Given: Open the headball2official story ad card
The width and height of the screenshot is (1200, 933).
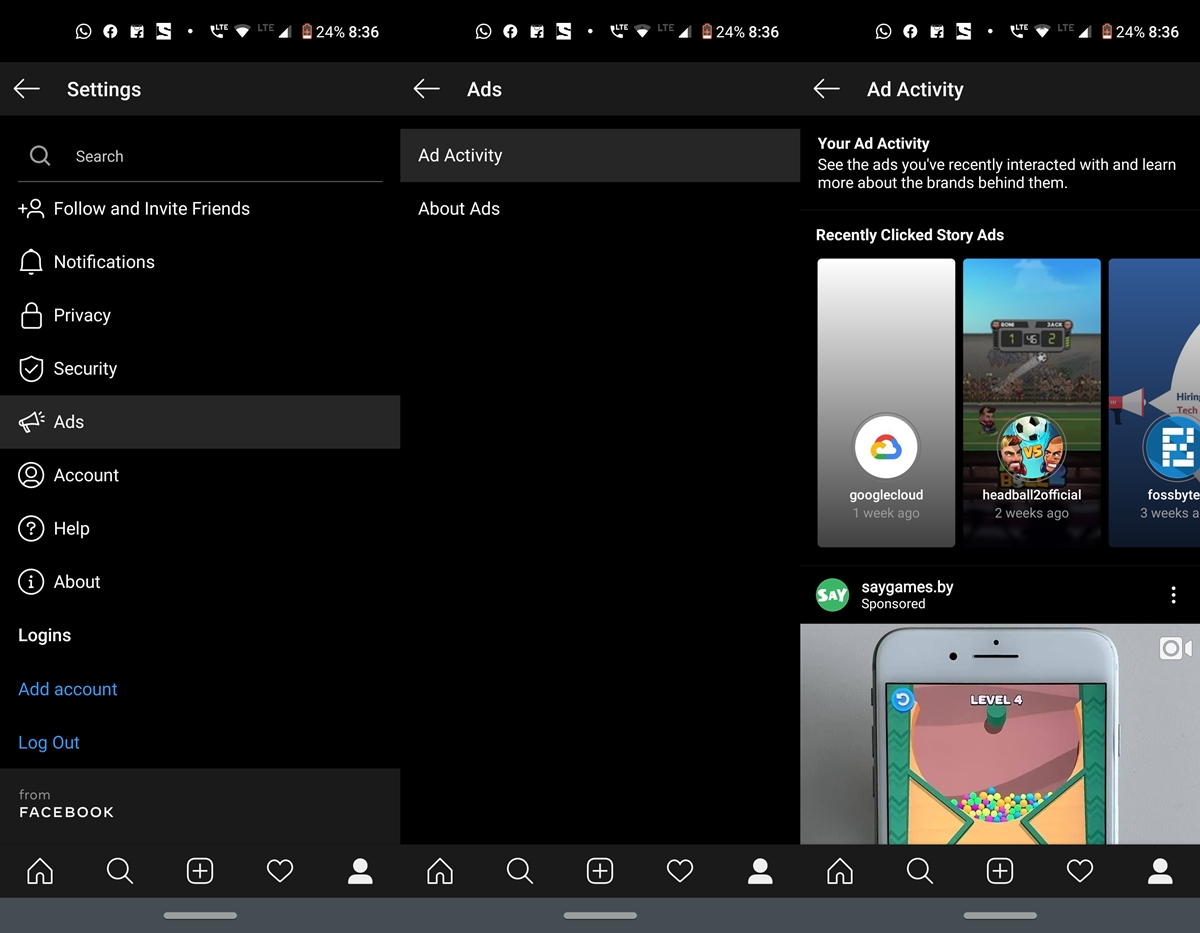Looking at the screenshot, I should tap(1032, 403).
